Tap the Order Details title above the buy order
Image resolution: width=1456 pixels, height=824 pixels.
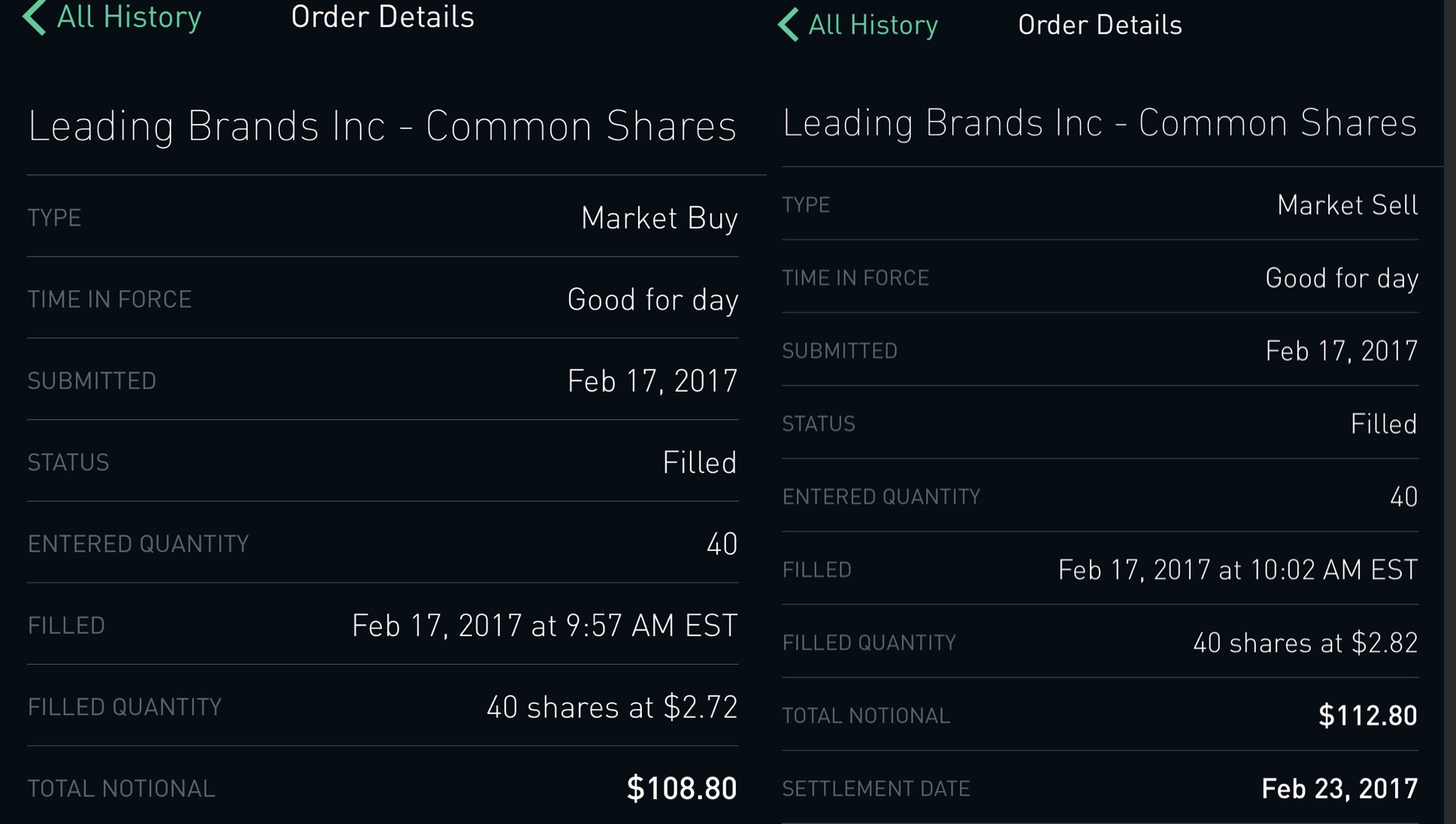click(383, 17)
